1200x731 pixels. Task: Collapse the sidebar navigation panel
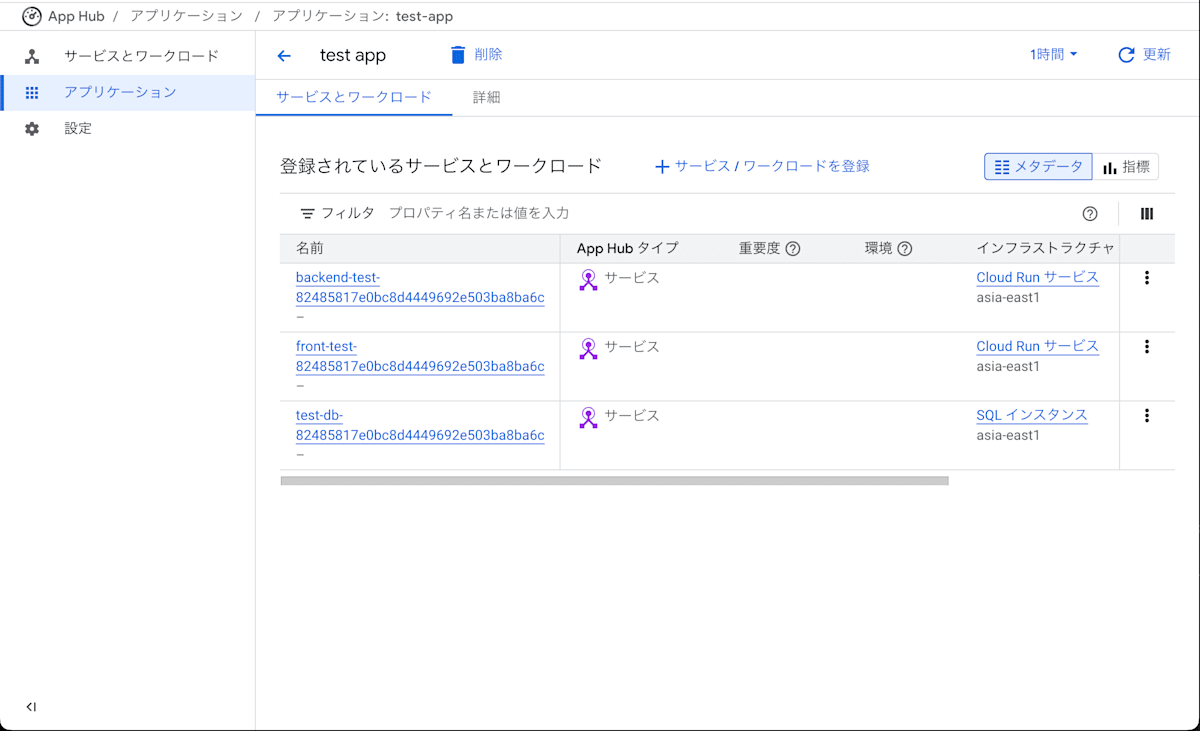31,707
